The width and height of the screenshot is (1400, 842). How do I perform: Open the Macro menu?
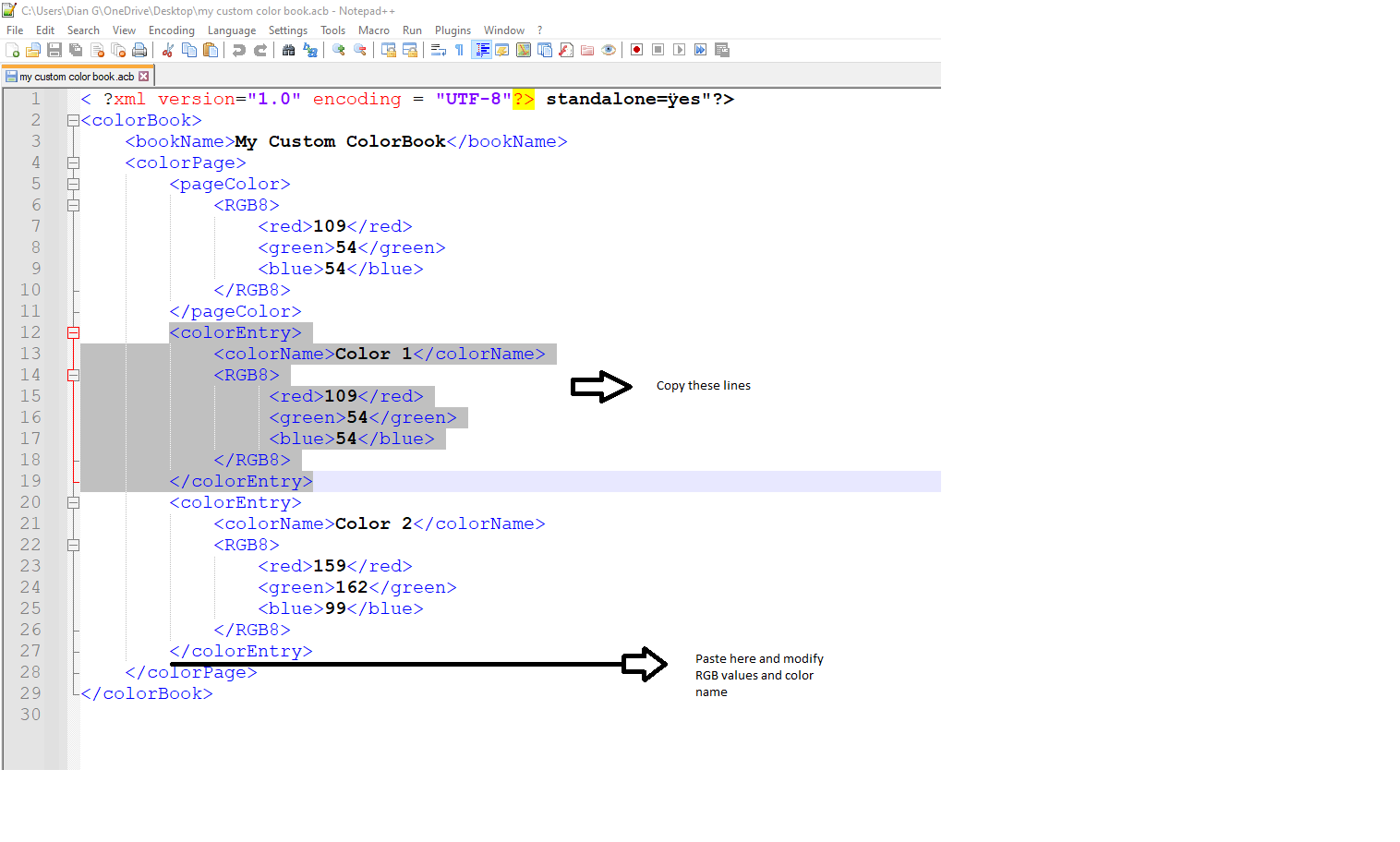tap(374, 30)
